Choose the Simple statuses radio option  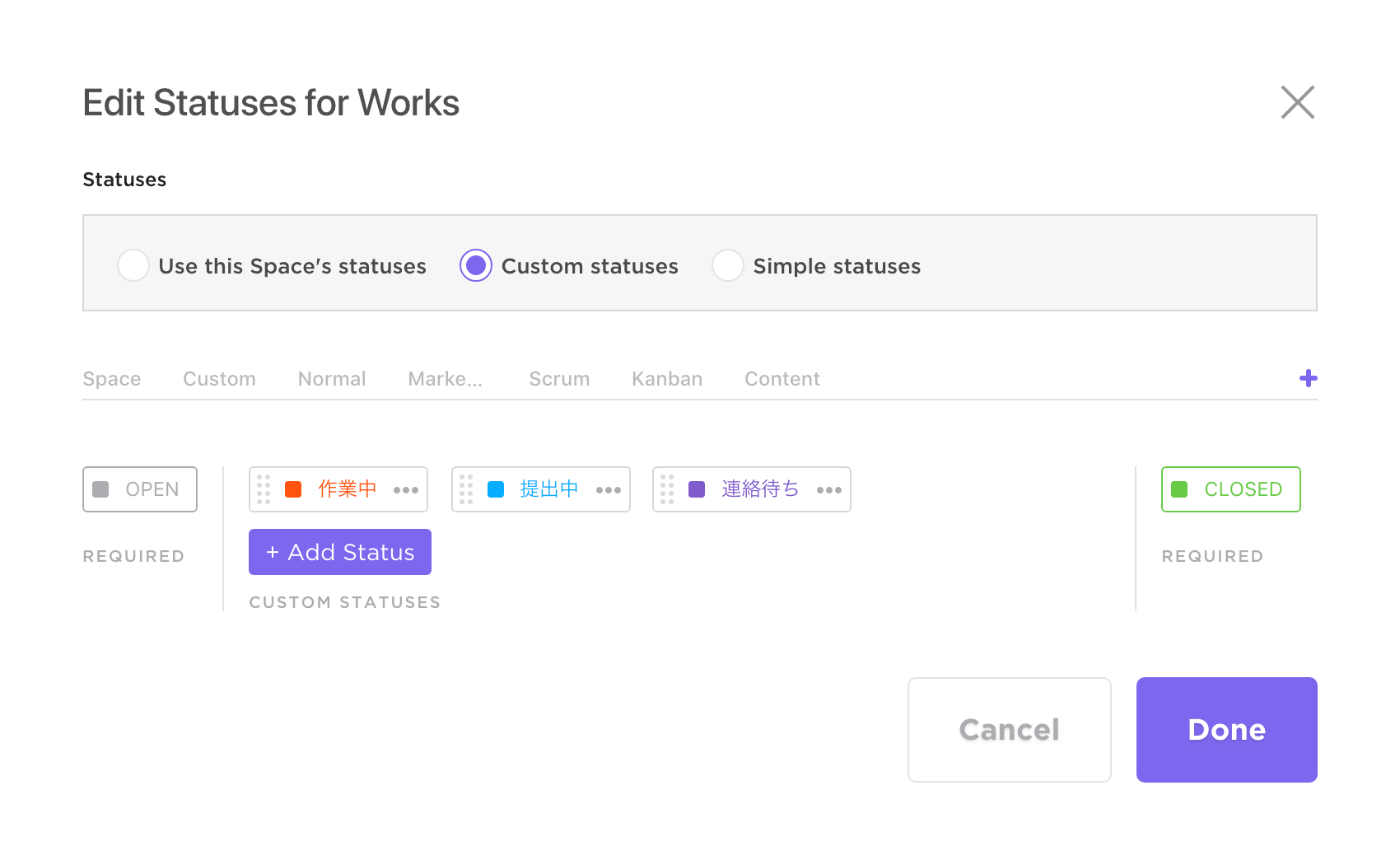click(728, 265)
